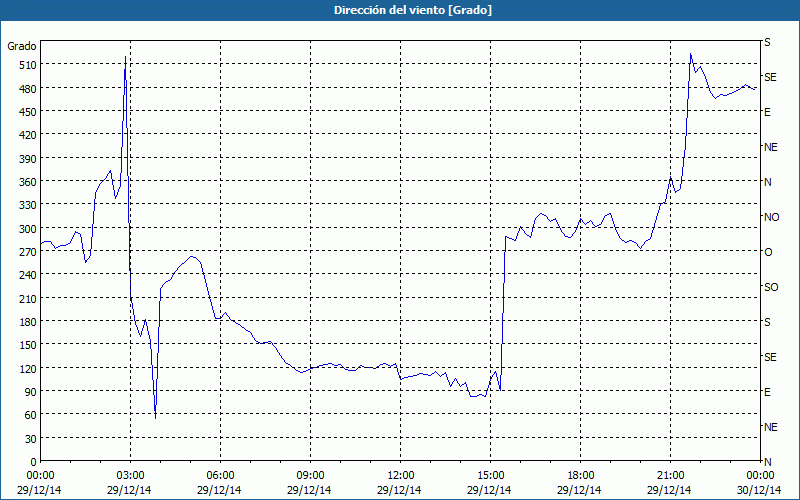Click the 18:00 time axis label
800x500 pixels.
581,476
